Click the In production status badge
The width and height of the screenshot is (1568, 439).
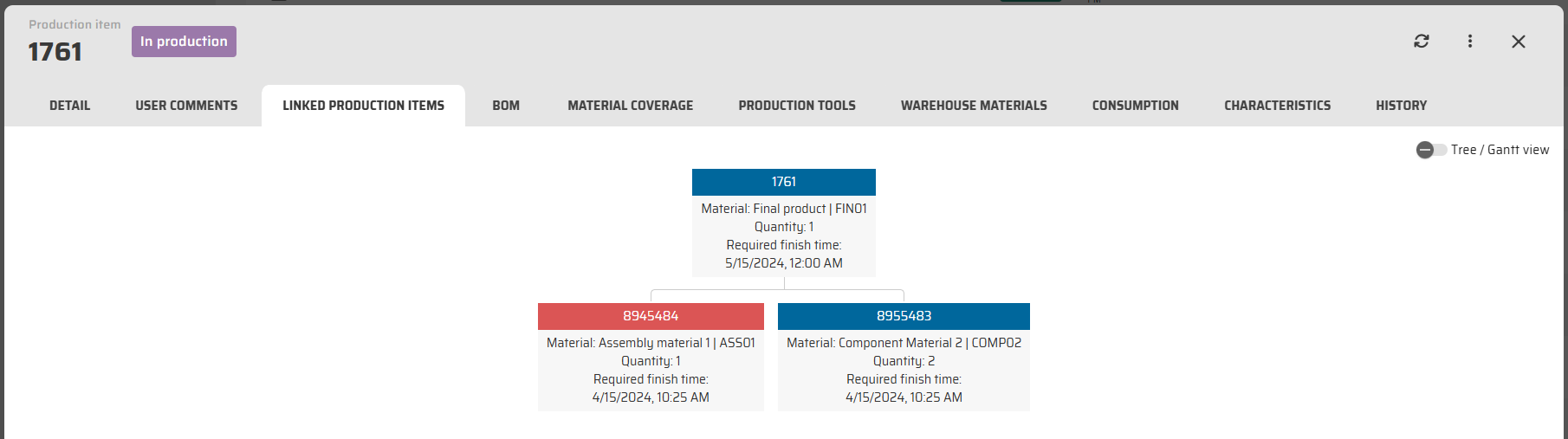[x=184, y=42]
